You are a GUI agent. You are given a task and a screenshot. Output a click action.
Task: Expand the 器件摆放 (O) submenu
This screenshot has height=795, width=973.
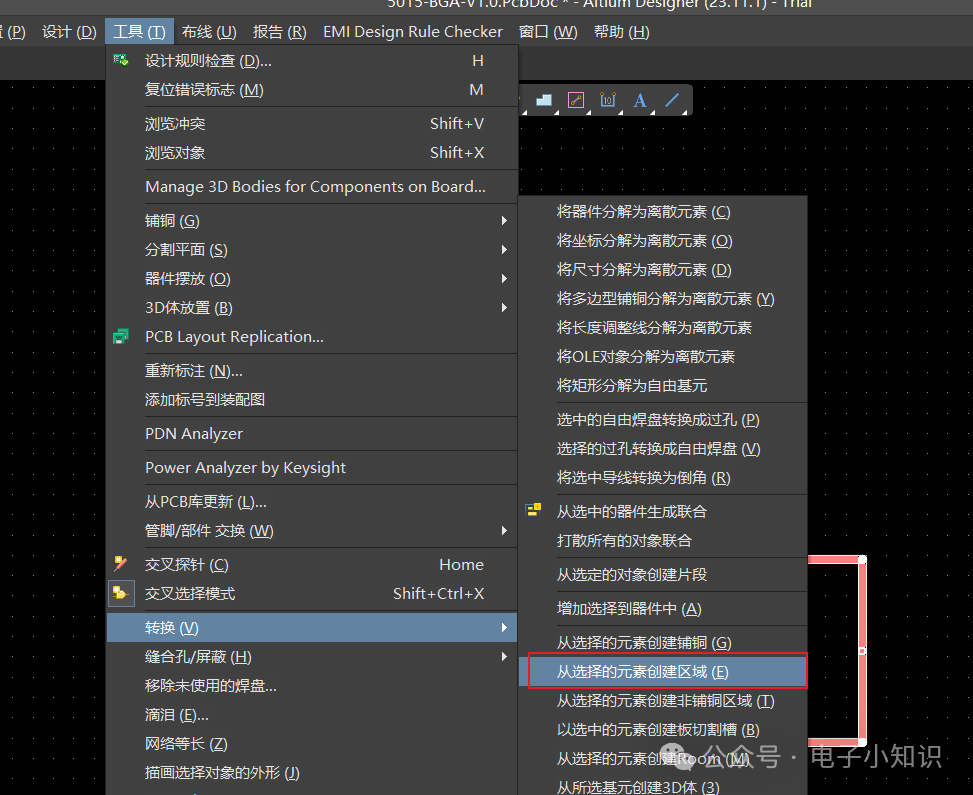click(312, 279)
